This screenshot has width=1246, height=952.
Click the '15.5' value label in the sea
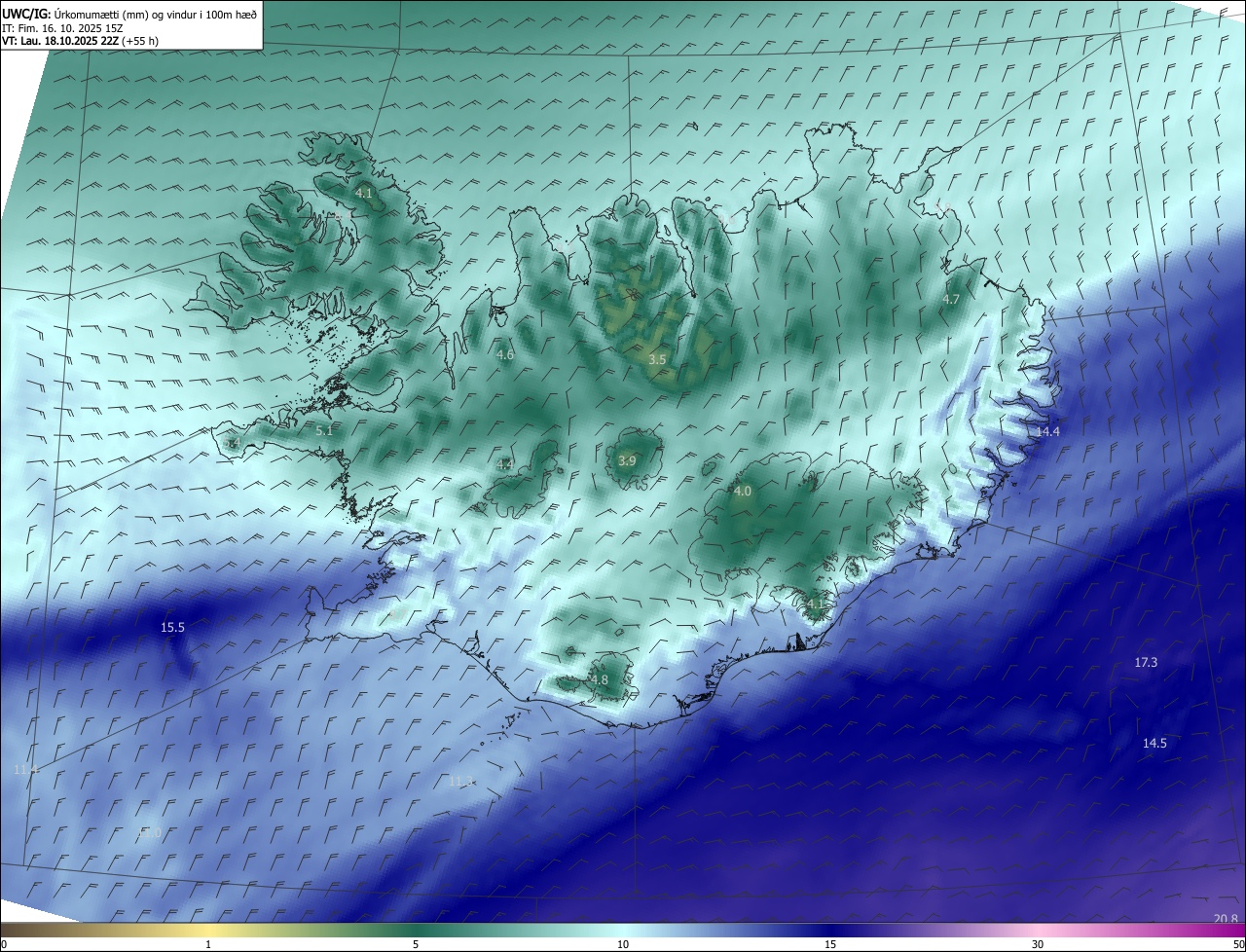(172, 628)
